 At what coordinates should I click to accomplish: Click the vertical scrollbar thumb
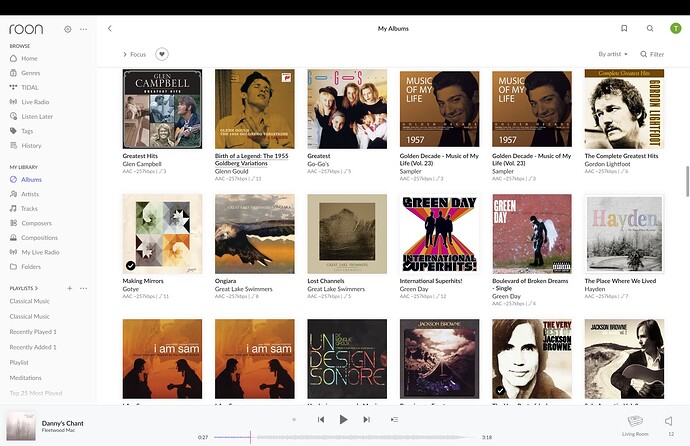click(x=687, y=181)
